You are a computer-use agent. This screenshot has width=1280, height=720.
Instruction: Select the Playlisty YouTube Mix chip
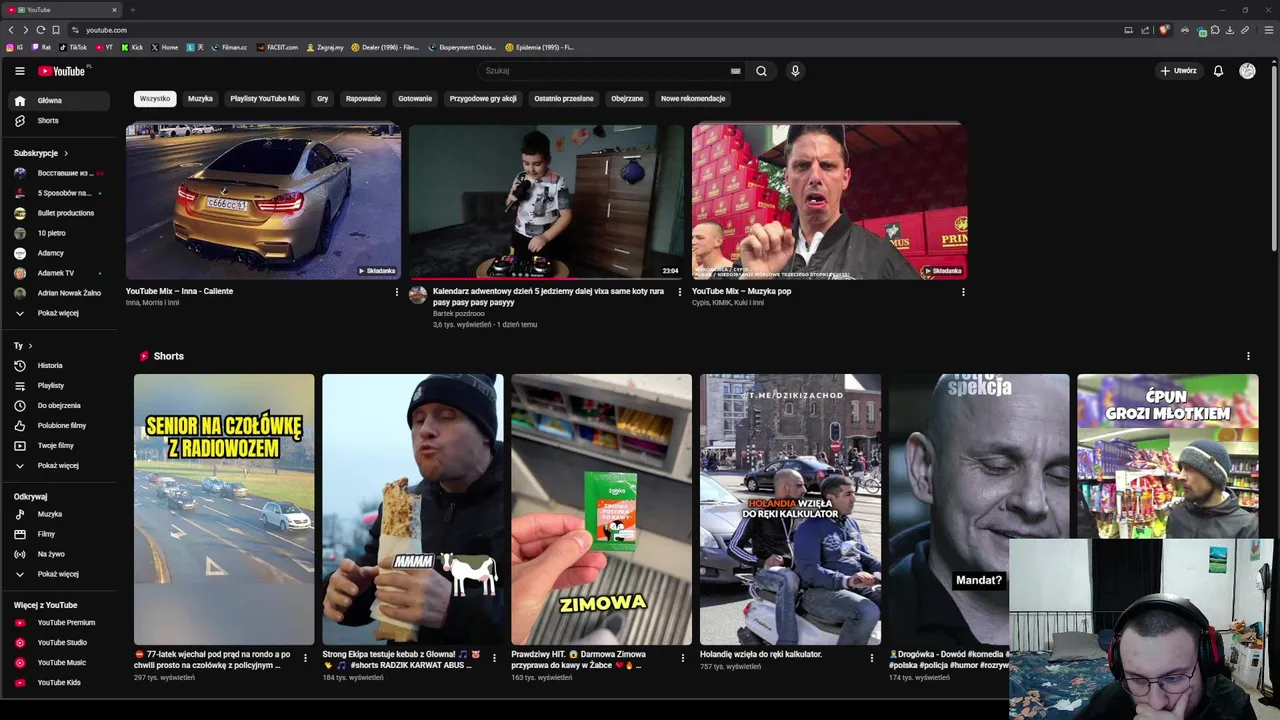pos(265,98)
